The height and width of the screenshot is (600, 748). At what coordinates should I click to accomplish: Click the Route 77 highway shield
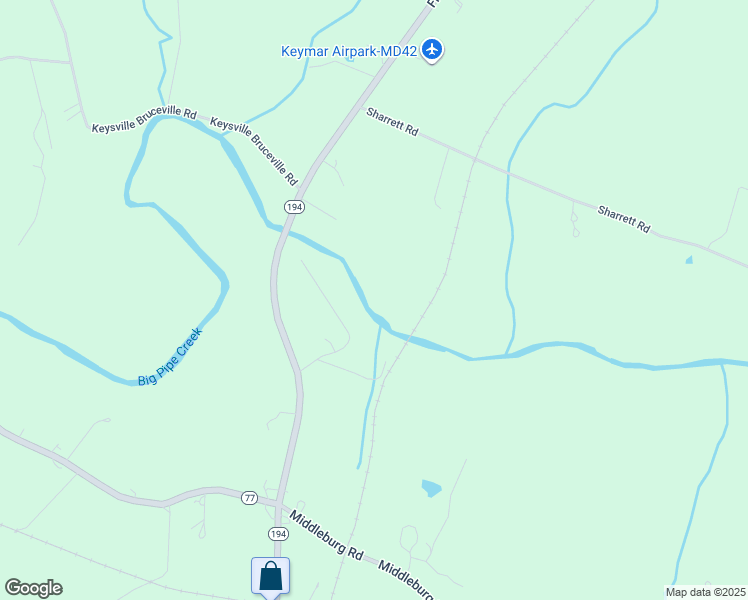tap(249, 498)
